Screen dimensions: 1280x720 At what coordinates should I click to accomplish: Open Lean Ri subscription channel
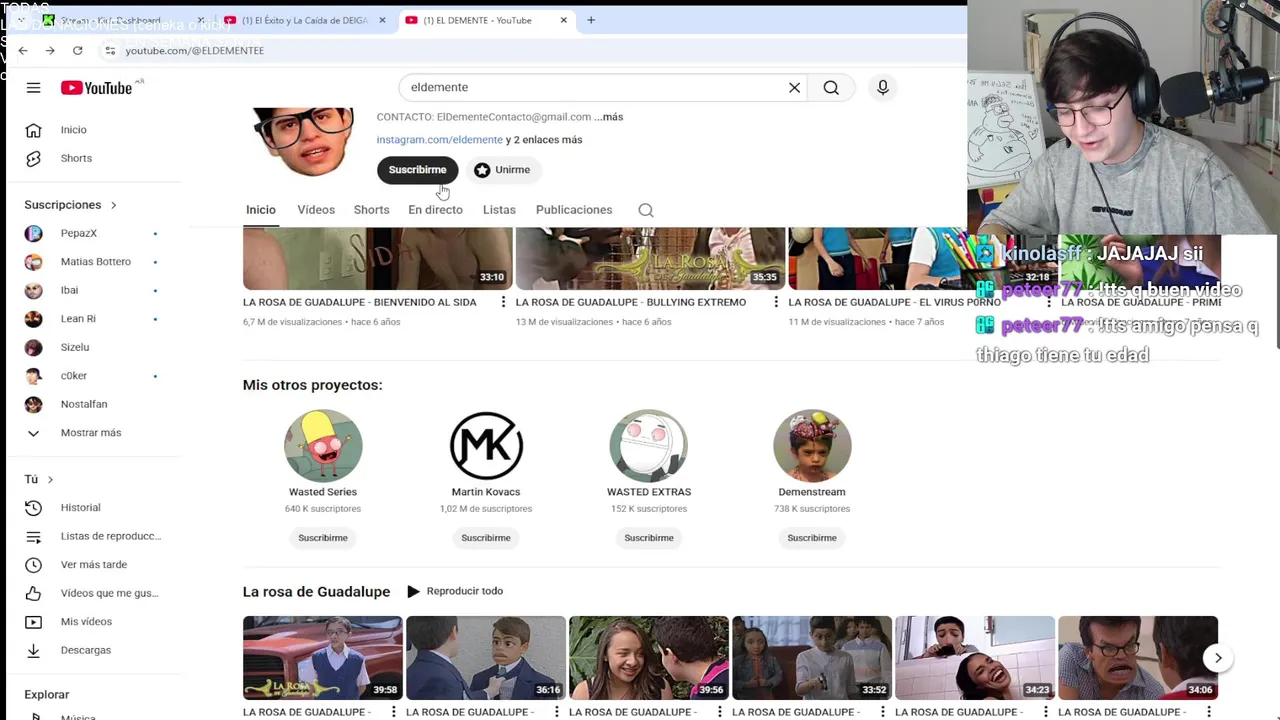coord(78,319)
